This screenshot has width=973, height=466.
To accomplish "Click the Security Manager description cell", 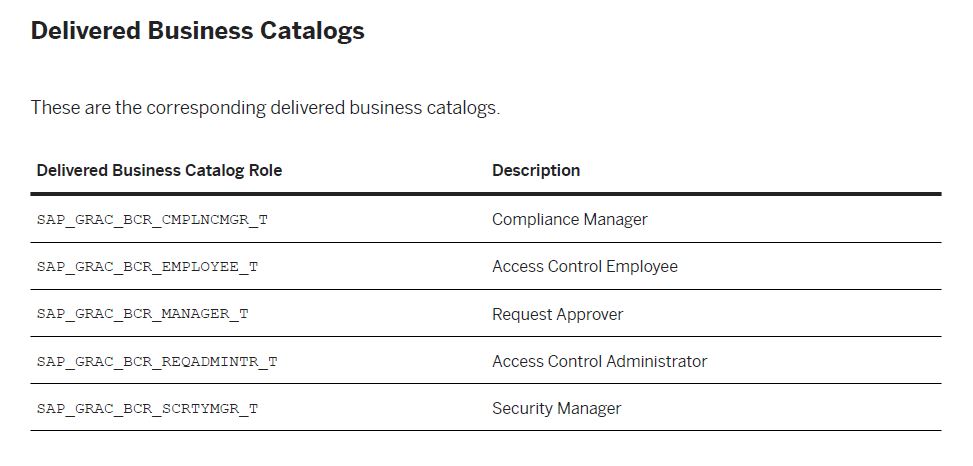I will 557,409.
